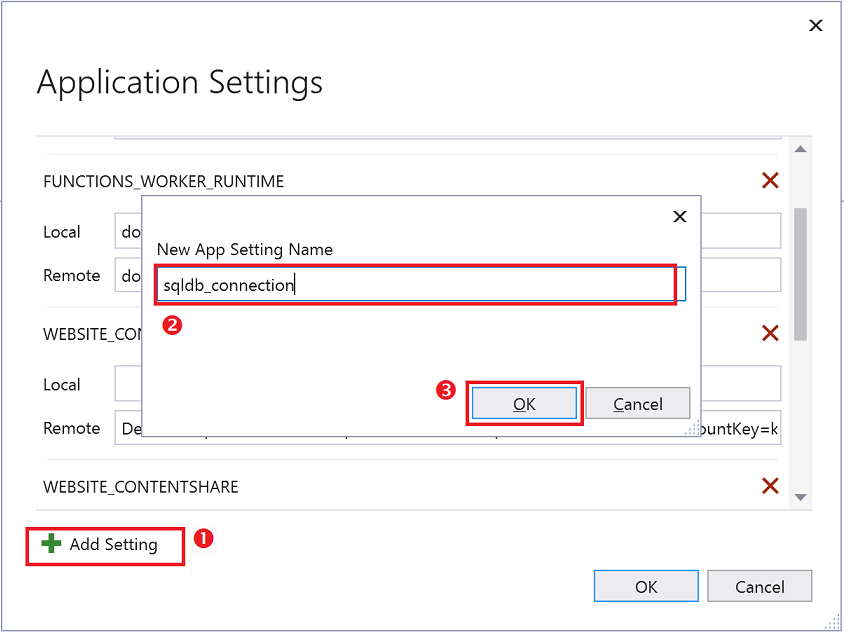The height and width of the screenshot is (633, 844).
Task: Close the Application Settings dialog
Action: click(816, 25)
